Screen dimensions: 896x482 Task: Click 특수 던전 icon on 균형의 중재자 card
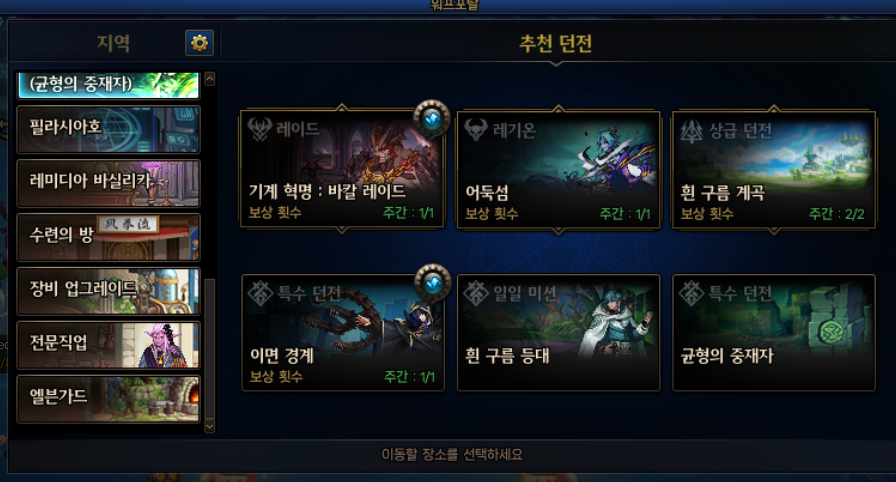691,294
